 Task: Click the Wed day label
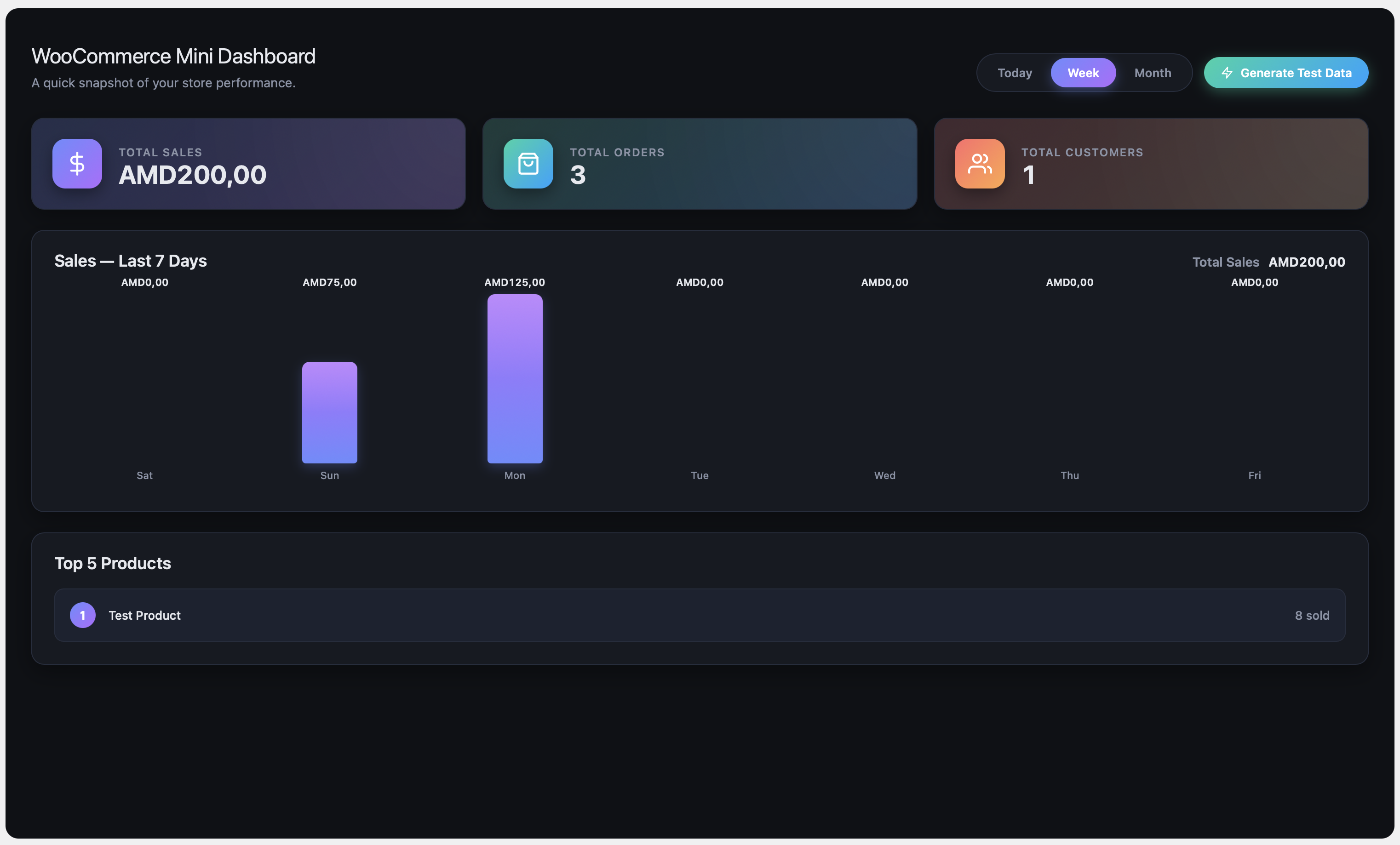coord(885,475)
